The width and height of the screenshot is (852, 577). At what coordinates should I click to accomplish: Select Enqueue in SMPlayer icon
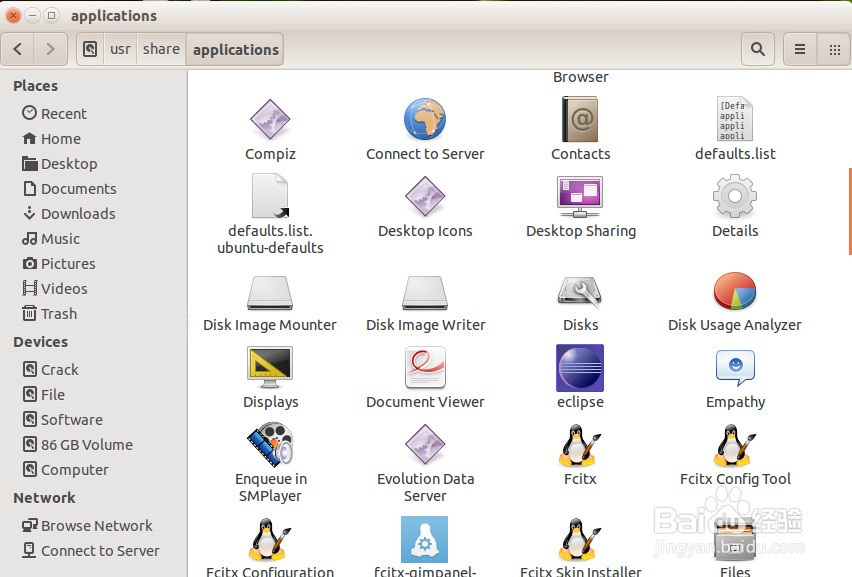tap(270, 444)
